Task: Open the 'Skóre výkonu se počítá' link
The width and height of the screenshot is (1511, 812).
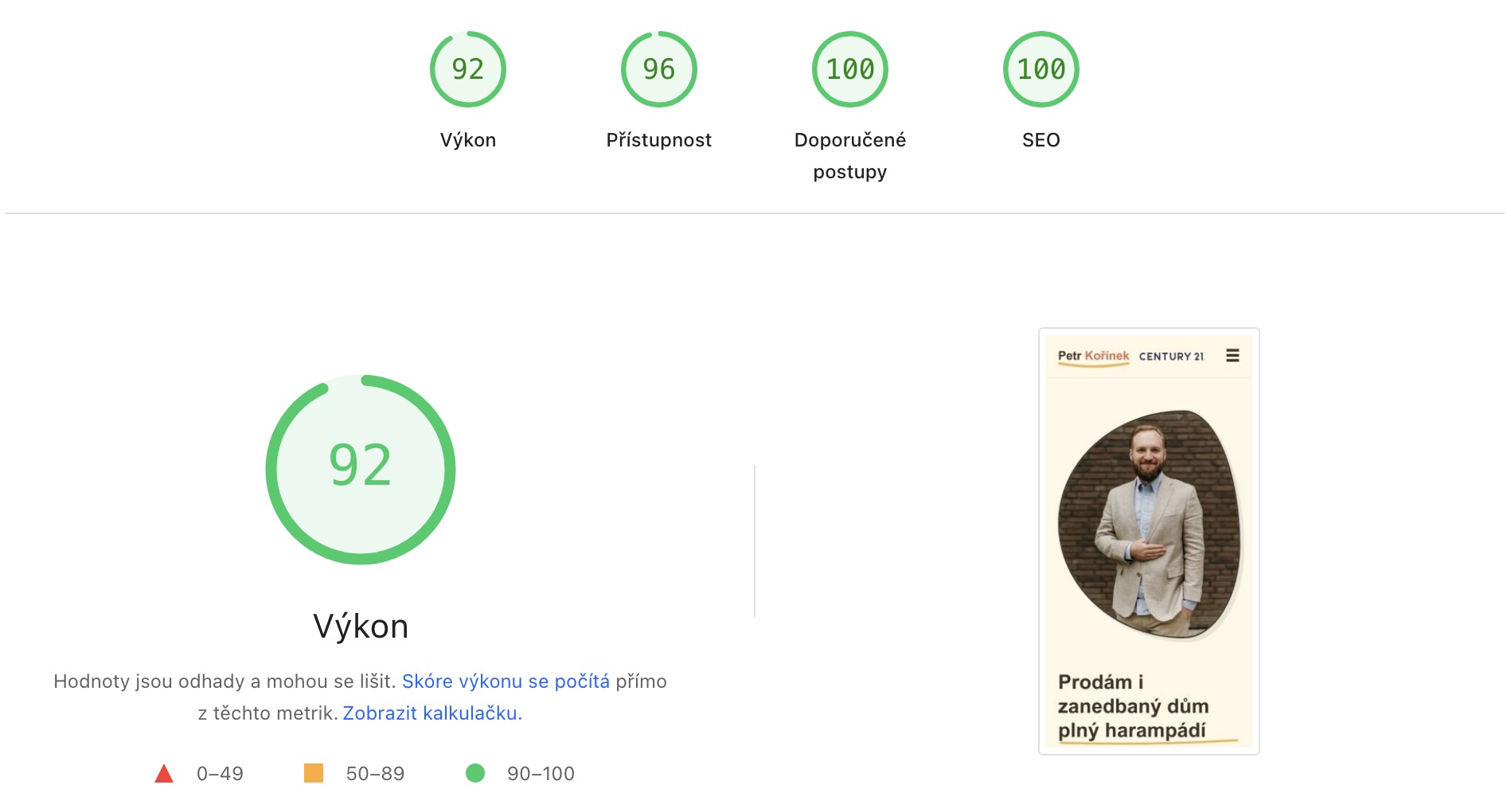Action: [x=506, y=681]
